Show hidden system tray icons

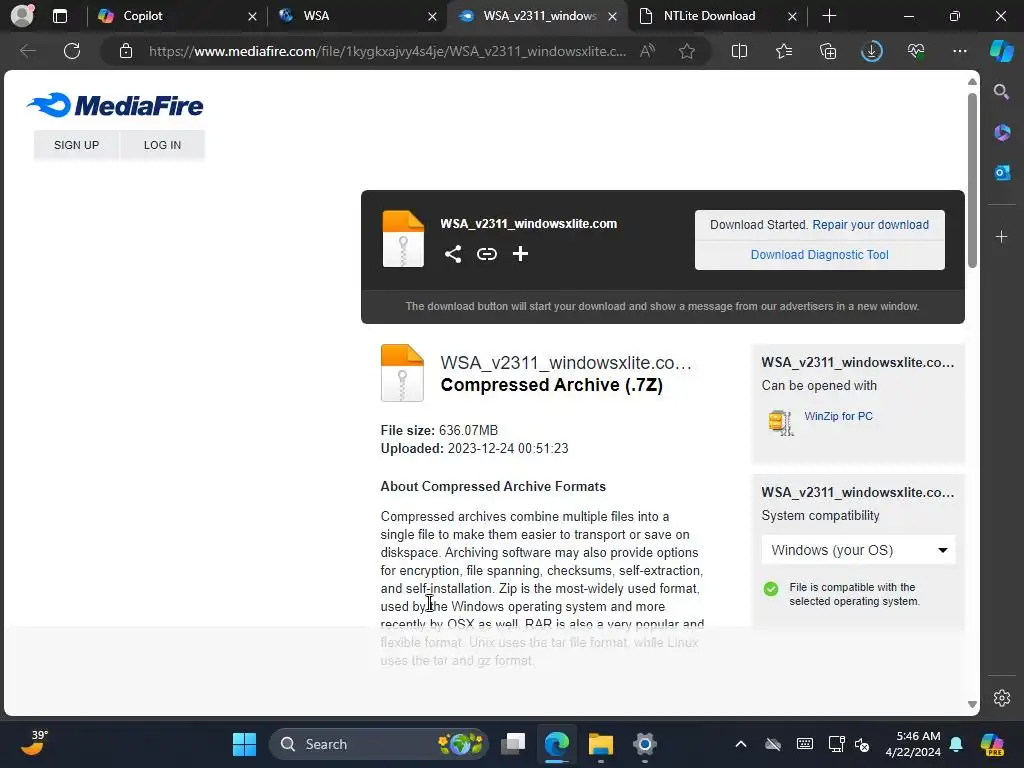point(741,744)
